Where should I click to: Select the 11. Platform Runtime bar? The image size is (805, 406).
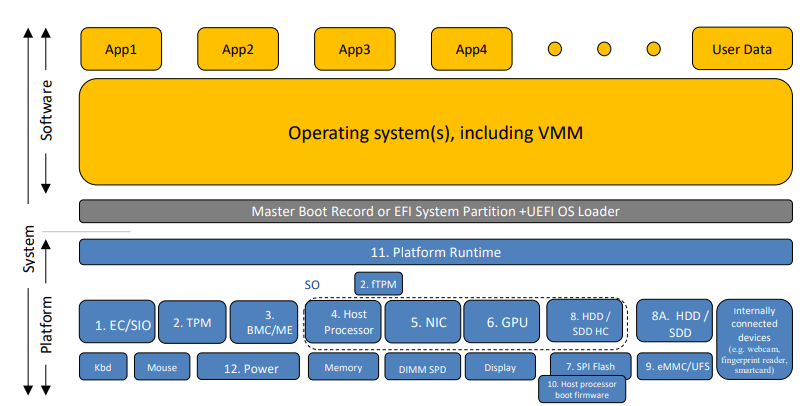[x=435, y=252]
